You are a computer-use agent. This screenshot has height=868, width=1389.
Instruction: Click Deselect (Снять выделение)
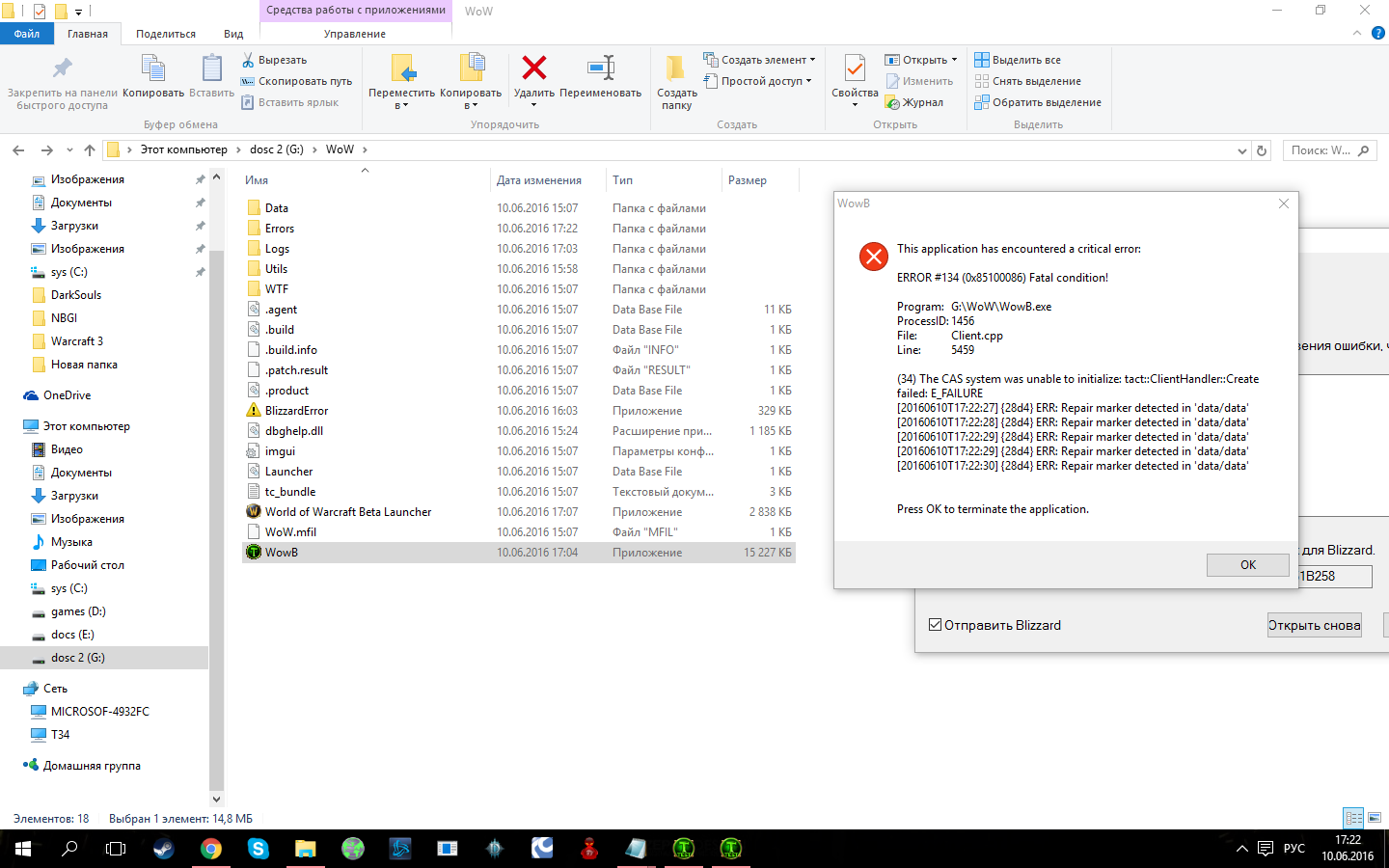[1027, 81]
